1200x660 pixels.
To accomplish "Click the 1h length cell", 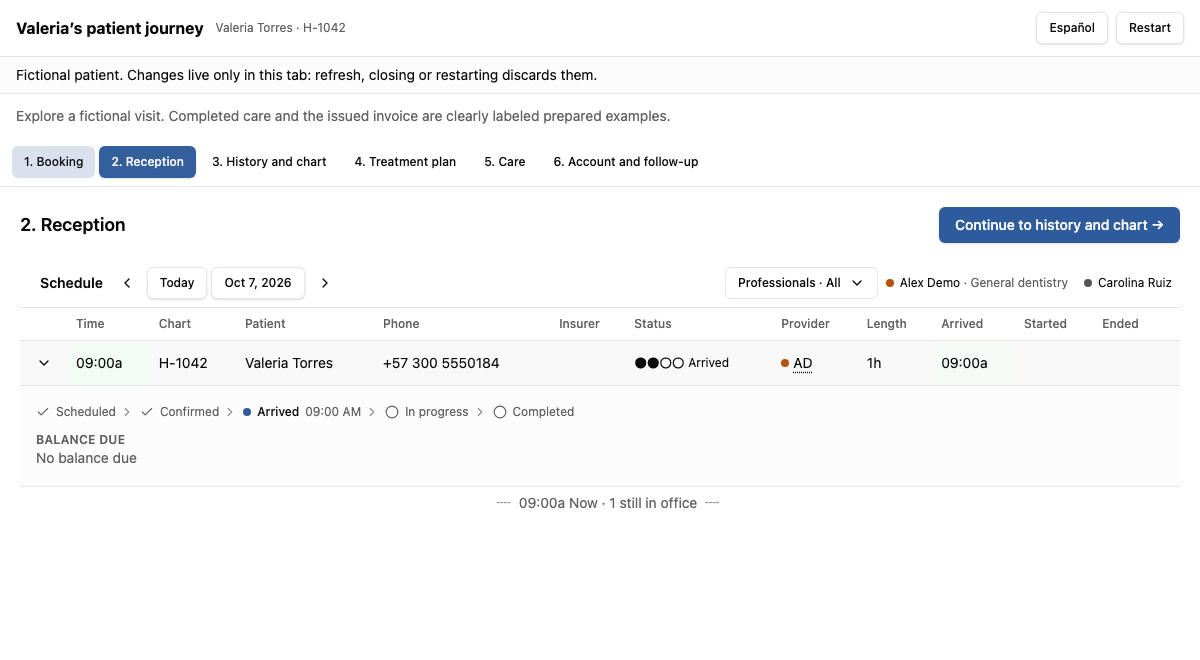I will pos(874,363).
